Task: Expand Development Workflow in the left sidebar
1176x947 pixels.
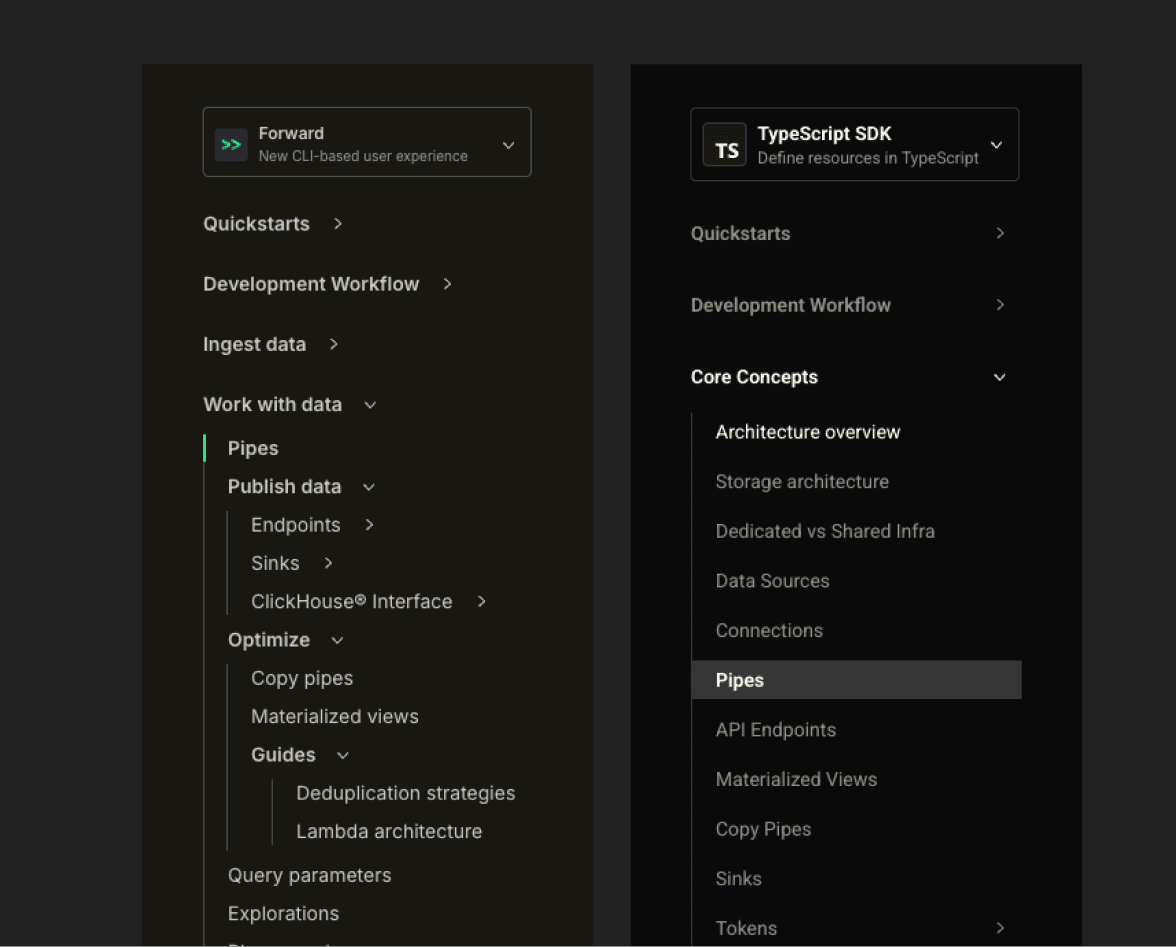Action: [x=447, y=283]
